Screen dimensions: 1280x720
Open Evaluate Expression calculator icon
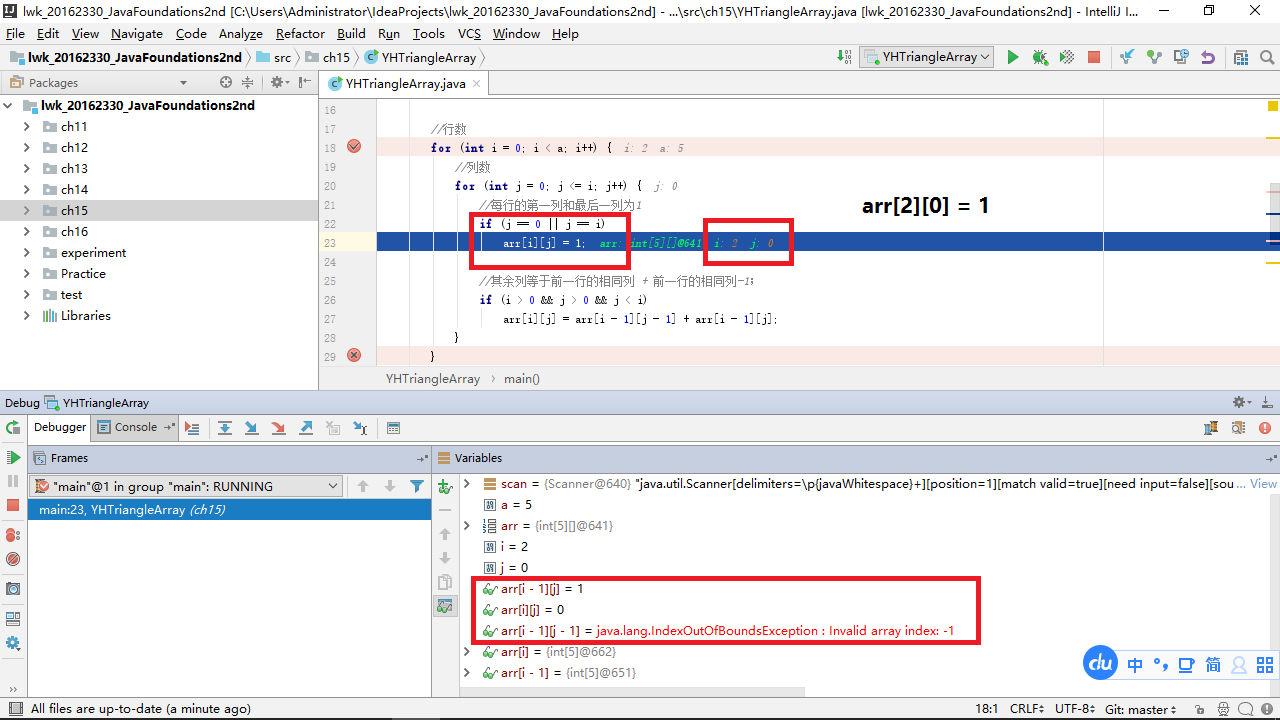(393, 428)
